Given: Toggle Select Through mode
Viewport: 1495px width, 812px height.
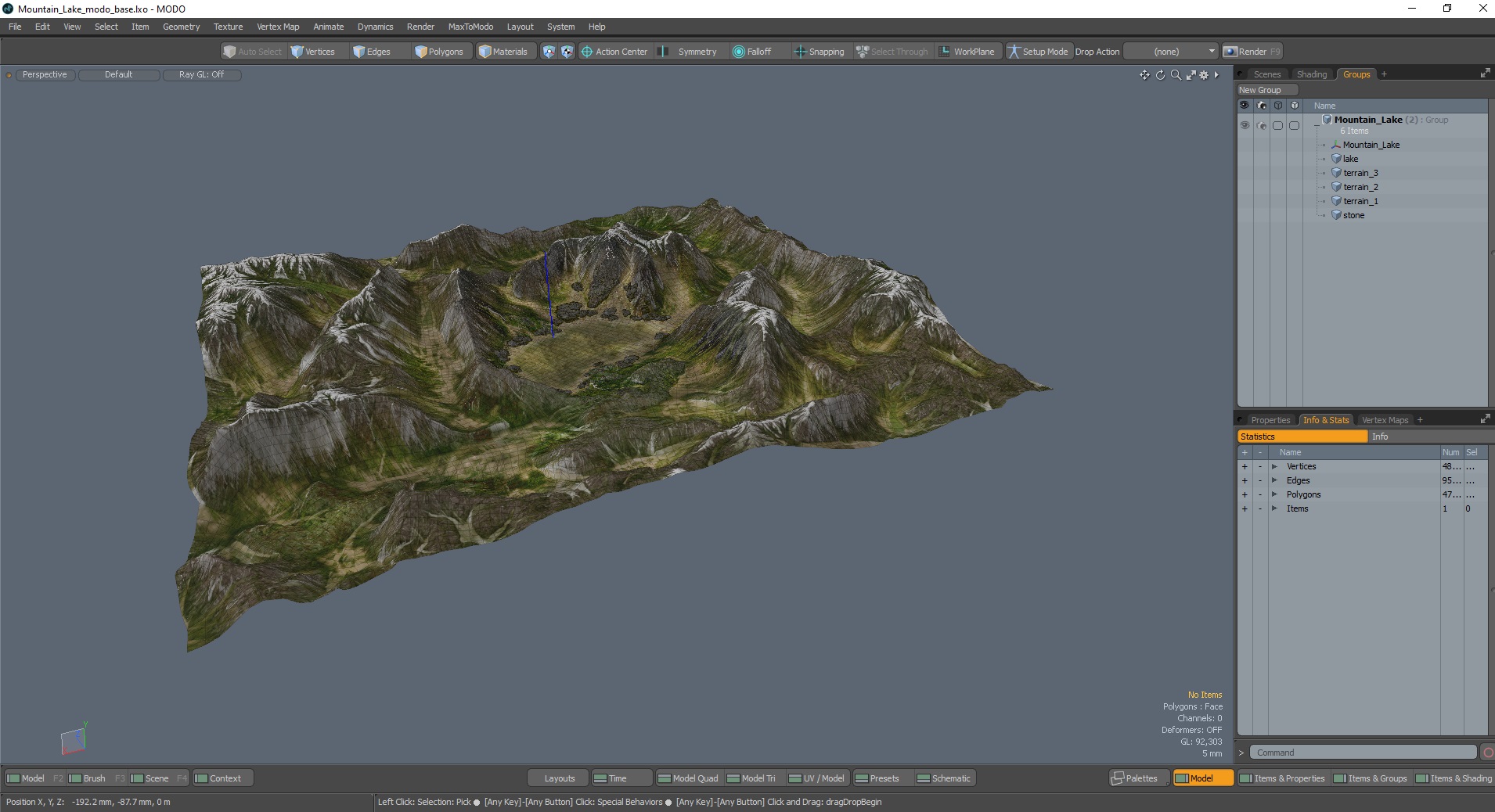Looking at the screenshot, I should coord(892,52).
